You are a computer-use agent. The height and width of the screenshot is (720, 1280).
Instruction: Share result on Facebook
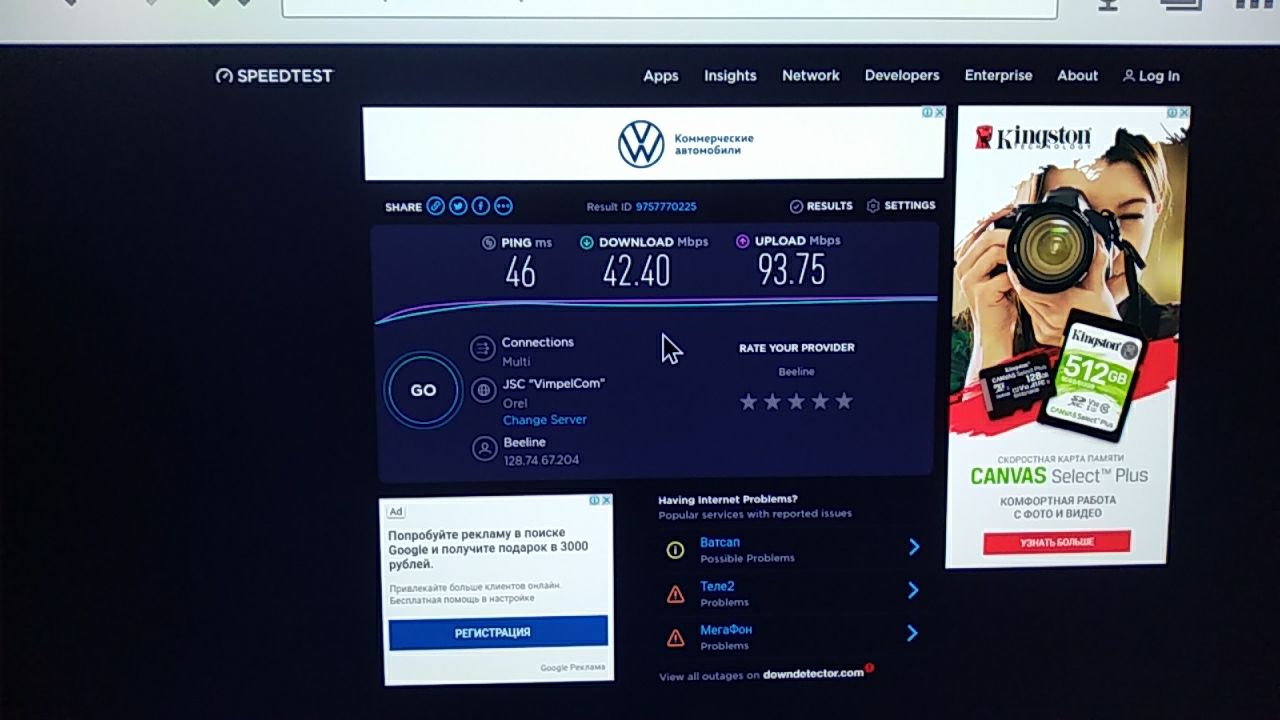tap(481, 206)
